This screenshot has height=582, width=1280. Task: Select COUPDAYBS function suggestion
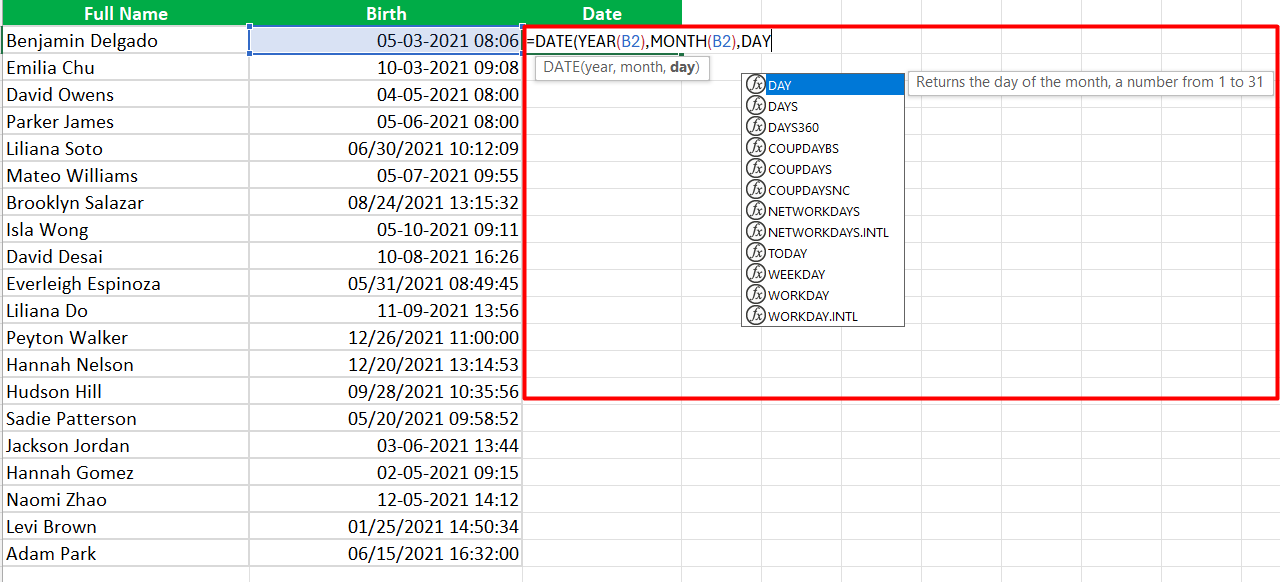click(x=823, y=148)
